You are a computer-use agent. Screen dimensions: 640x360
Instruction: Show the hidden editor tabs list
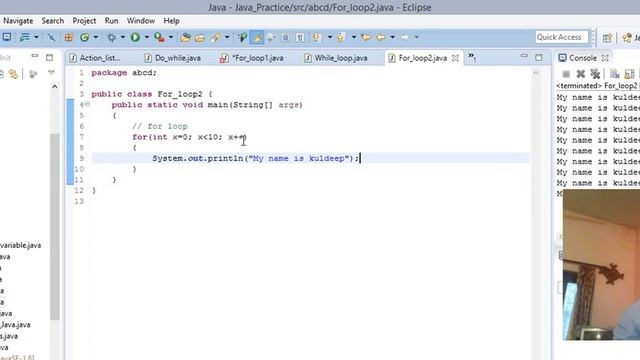pos(472,57)
